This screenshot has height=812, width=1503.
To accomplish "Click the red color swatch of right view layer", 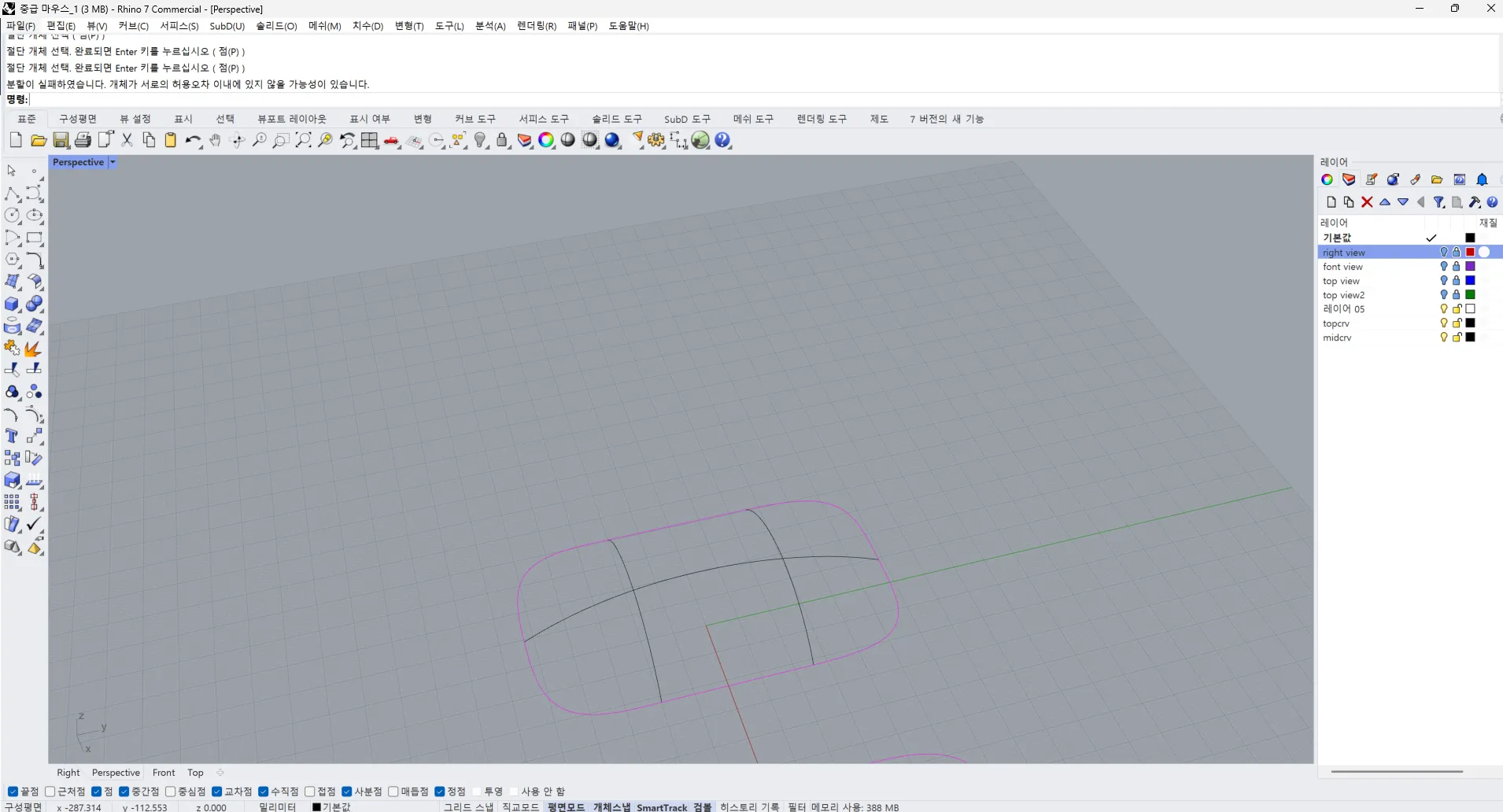I will coord(1470,253).
